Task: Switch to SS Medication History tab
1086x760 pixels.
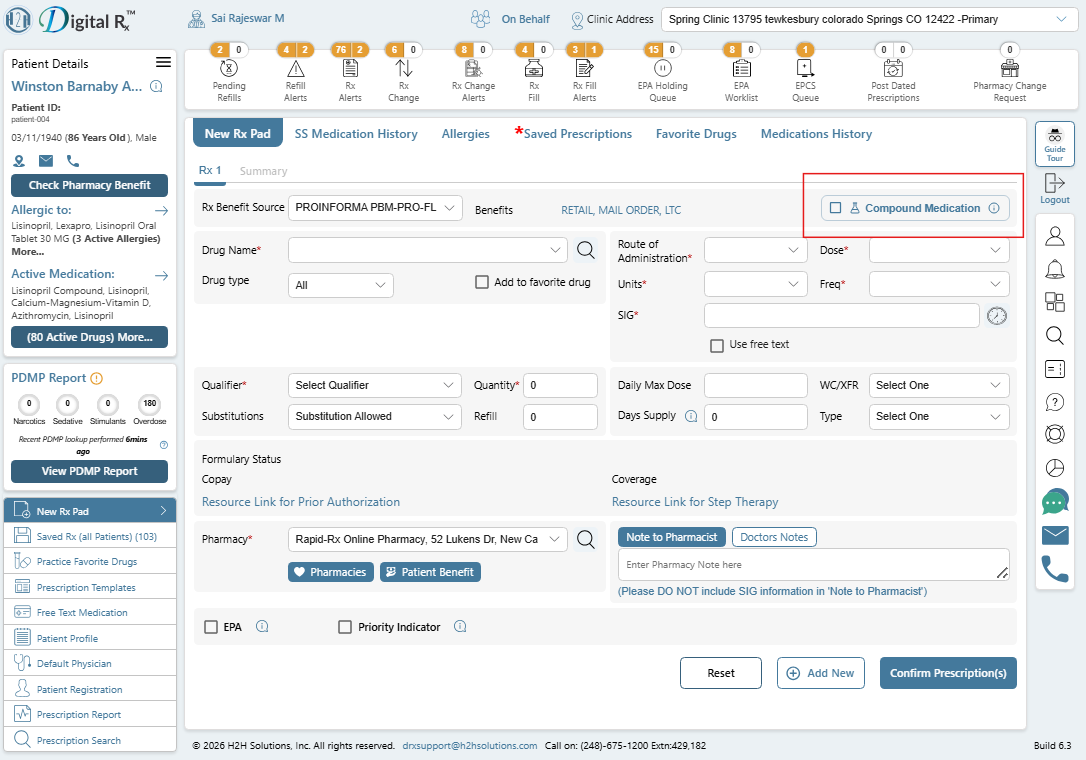Action: pos(356,134)
